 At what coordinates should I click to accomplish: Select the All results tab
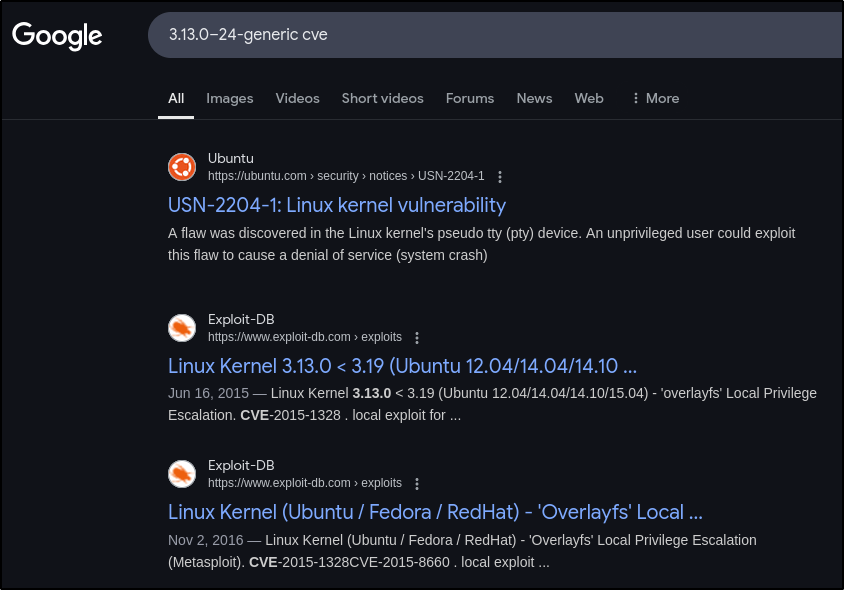[x=176, y=98]
